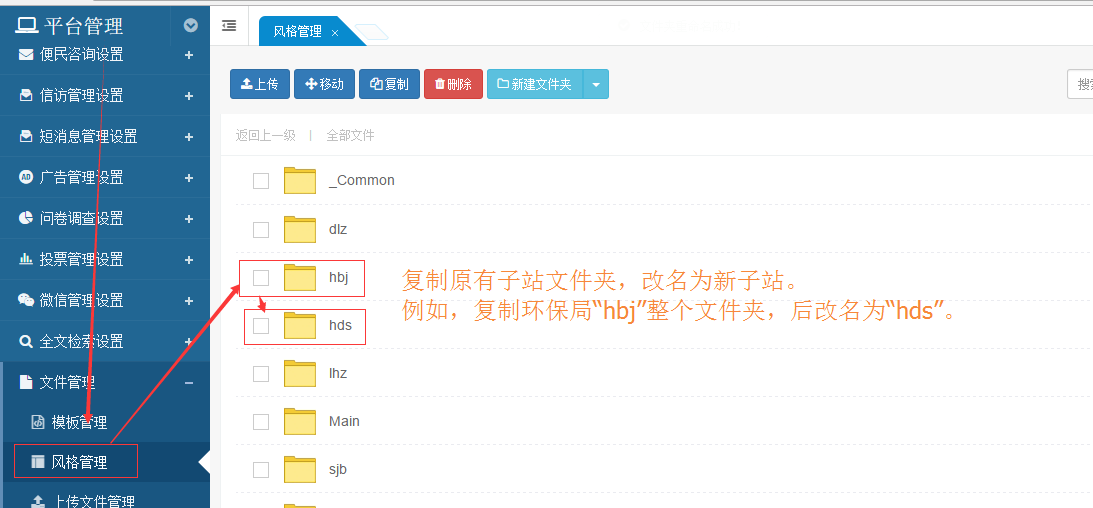Click the 复制 copy button
Screen dimensions: 1093x508
[x=390, y=84]
